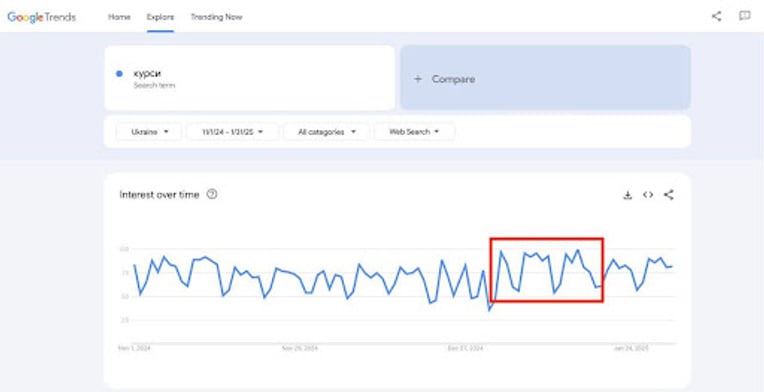Click the Google Trends logo

pyautogui.click(x=41, y=17)
